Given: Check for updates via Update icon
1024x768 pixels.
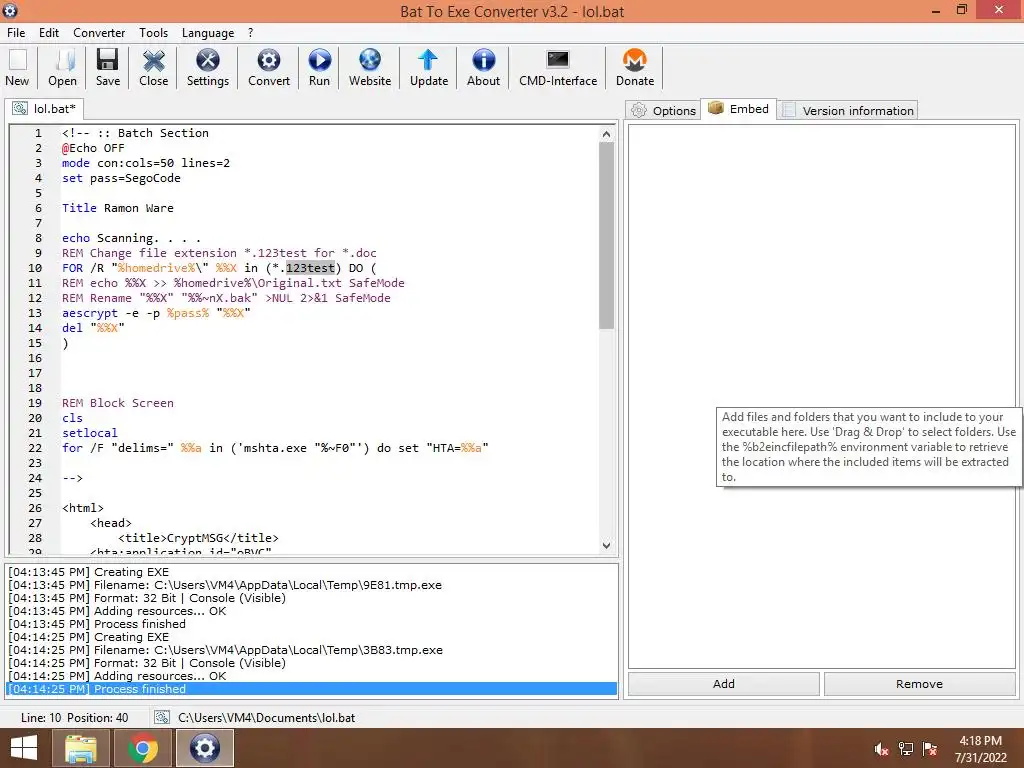Looking at the screenshot, I should pos(428,67).
